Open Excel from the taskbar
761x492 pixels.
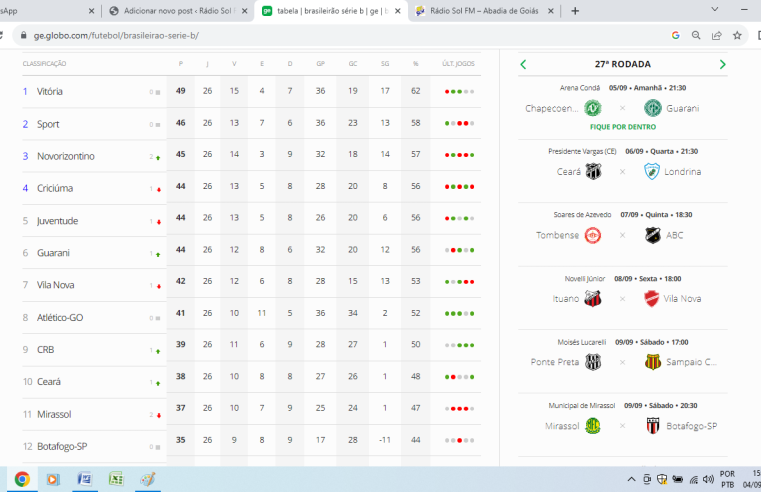point(116,479)
